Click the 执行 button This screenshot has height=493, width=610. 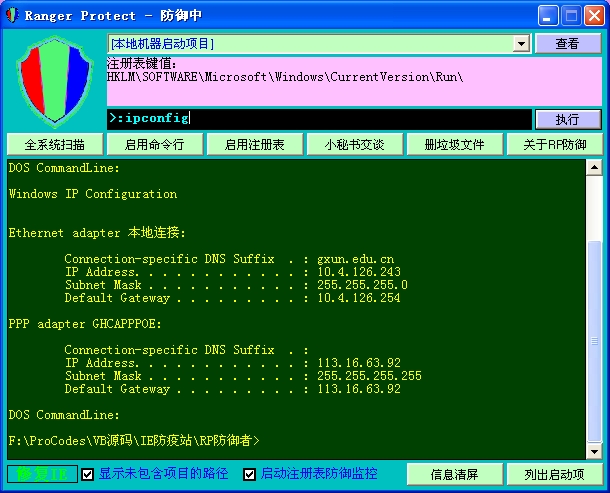568,119
